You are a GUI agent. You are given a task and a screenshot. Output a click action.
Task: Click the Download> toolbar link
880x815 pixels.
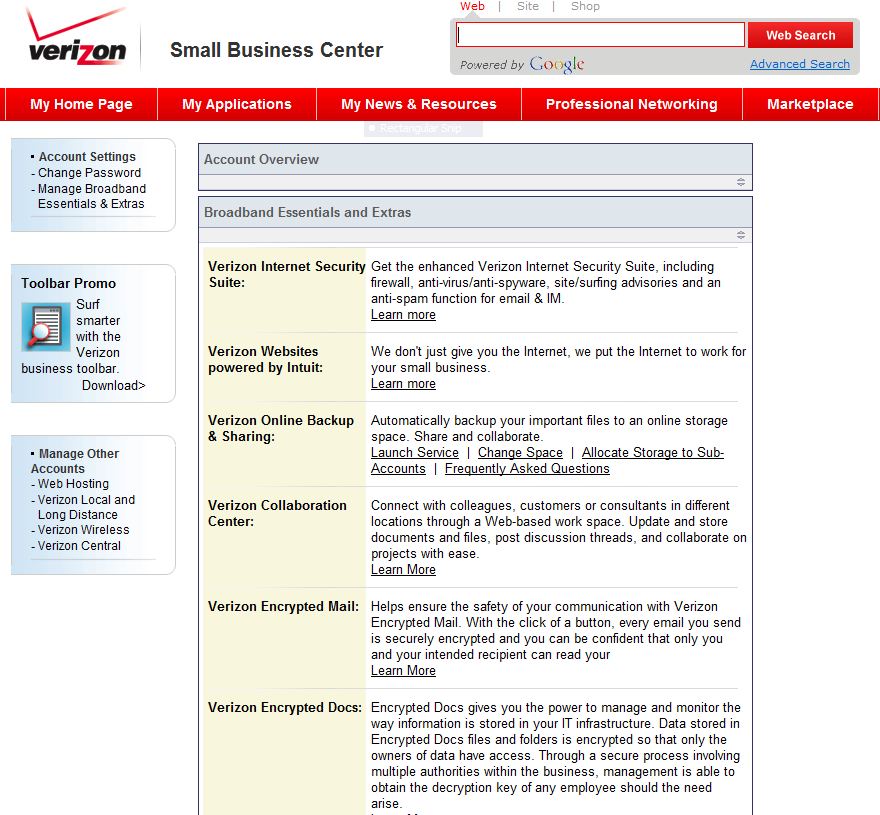coord(114,386)
